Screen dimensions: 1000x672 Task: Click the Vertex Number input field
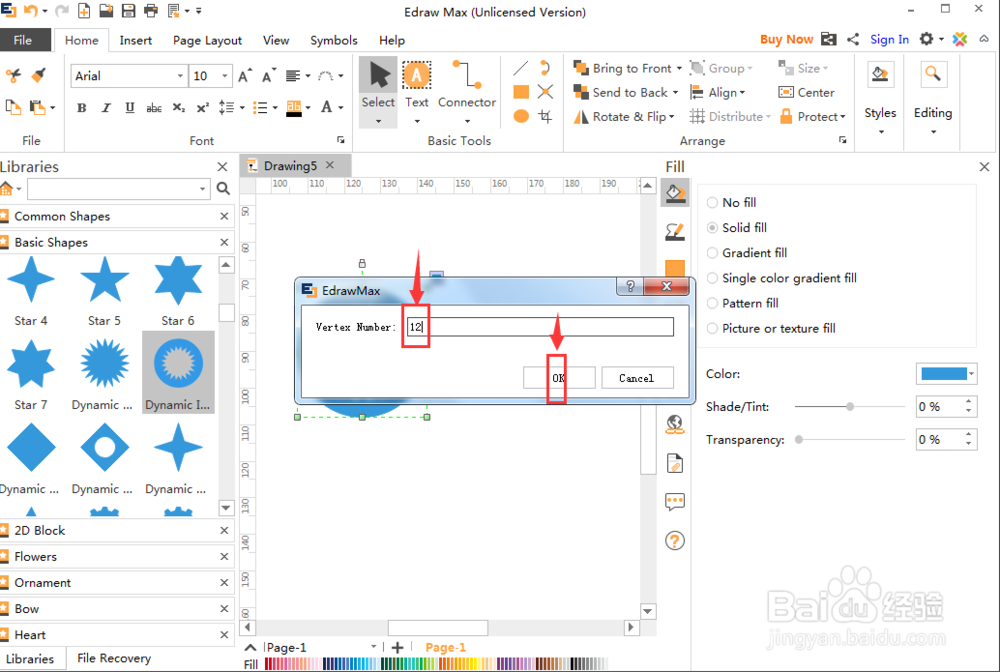[540, 327]
